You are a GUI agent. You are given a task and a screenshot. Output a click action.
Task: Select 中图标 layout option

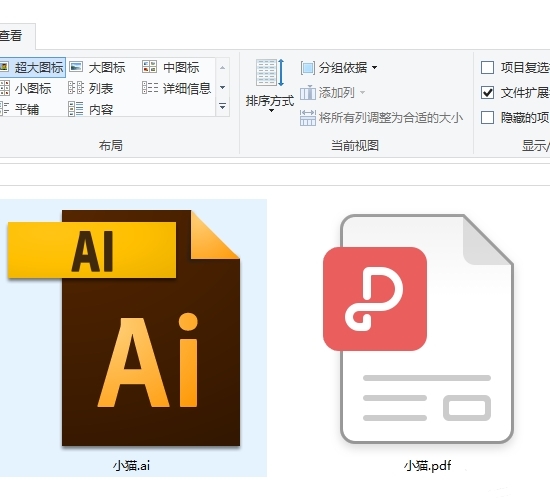coord(171,67)
